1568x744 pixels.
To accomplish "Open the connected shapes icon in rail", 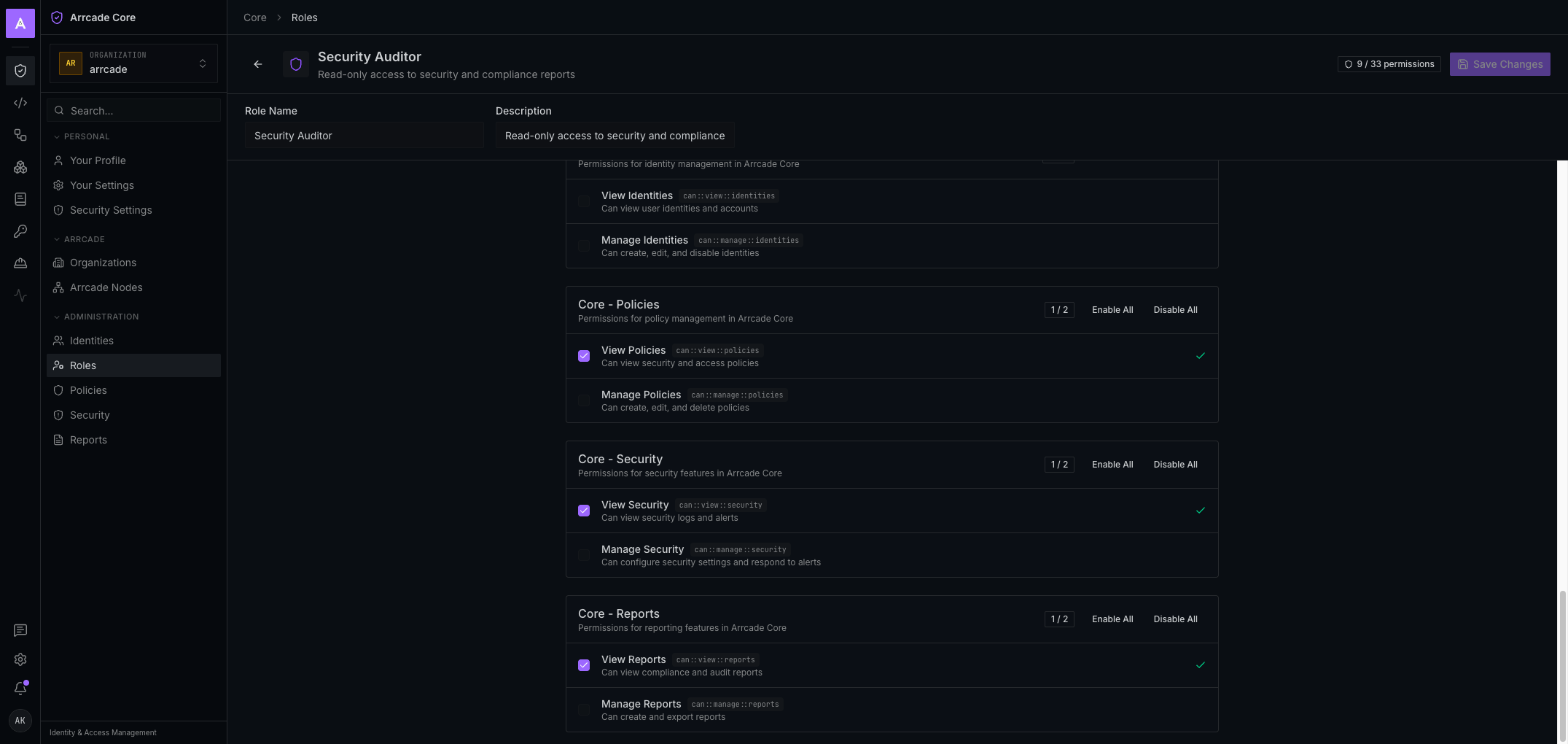I will tap(20, 135).
